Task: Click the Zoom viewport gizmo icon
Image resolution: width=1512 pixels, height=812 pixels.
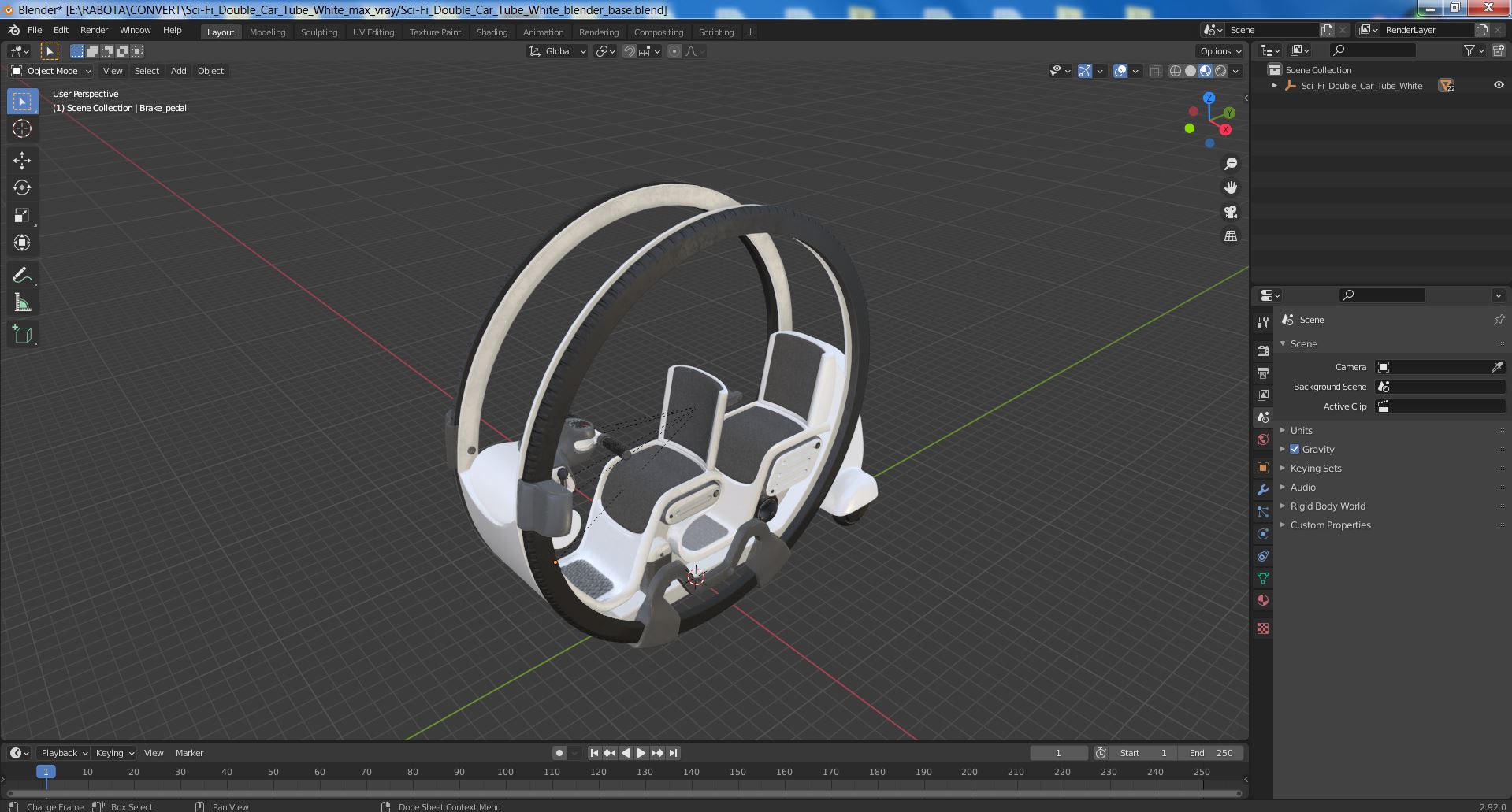Action: pos(1230,164)
